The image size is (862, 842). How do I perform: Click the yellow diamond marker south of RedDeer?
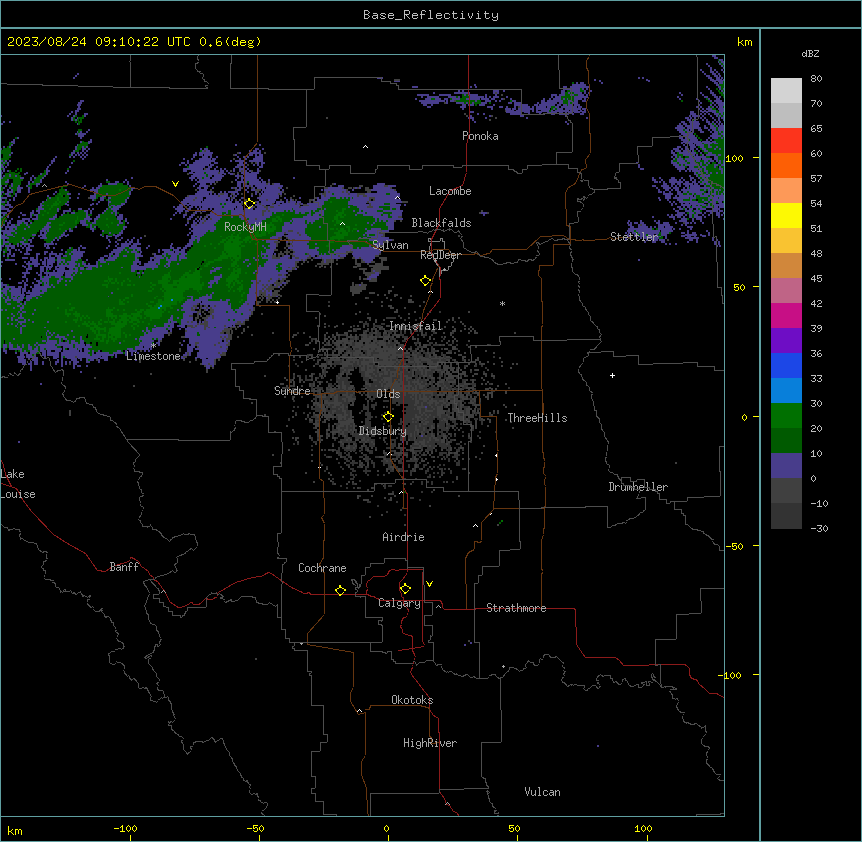point(425,281)
